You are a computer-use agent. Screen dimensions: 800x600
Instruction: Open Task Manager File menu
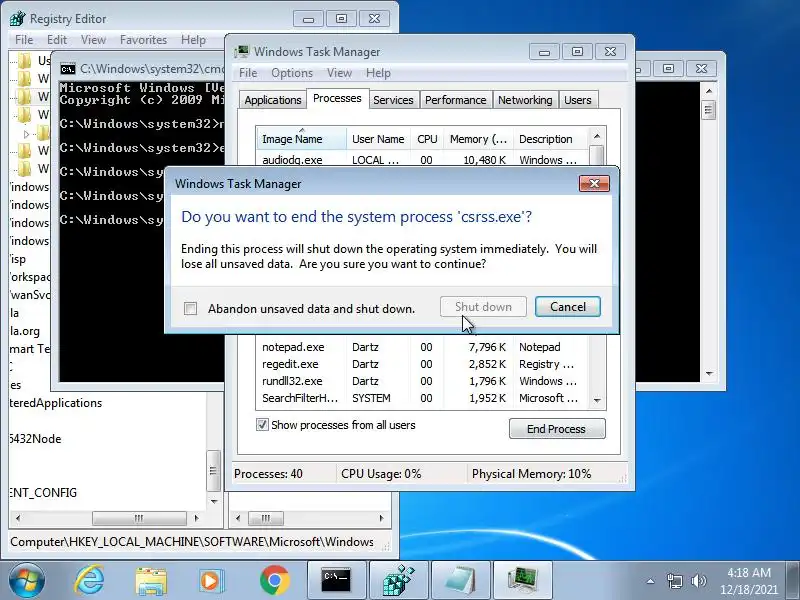[248, 73]
